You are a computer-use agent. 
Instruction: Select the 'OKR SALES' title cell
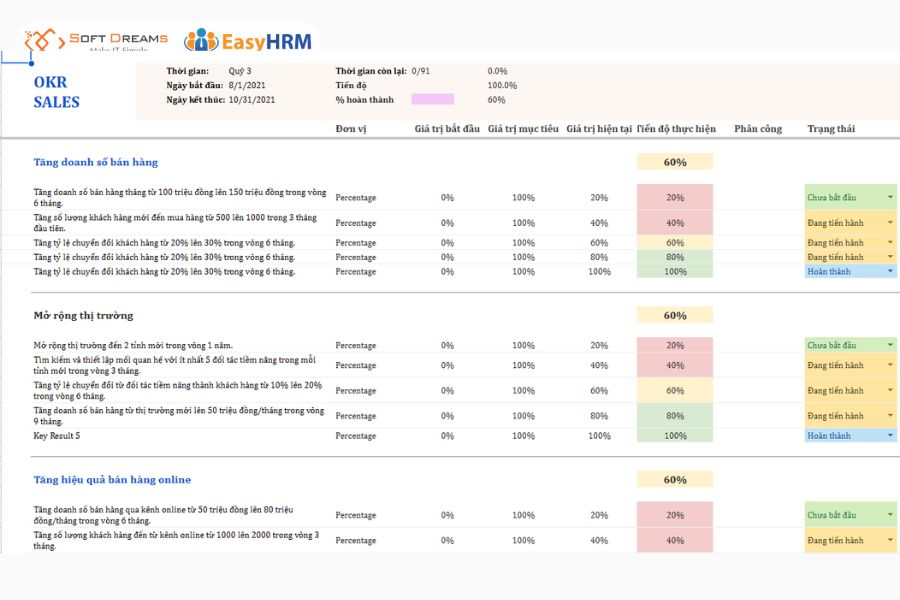click(56, 92)
